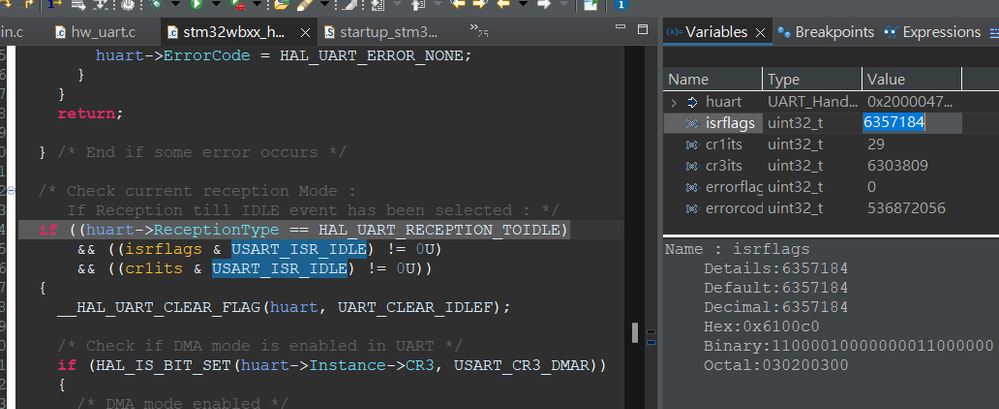Viewport: 999px width, 409px height.
Task: Maximize the editor area
Action: (642, 29)
